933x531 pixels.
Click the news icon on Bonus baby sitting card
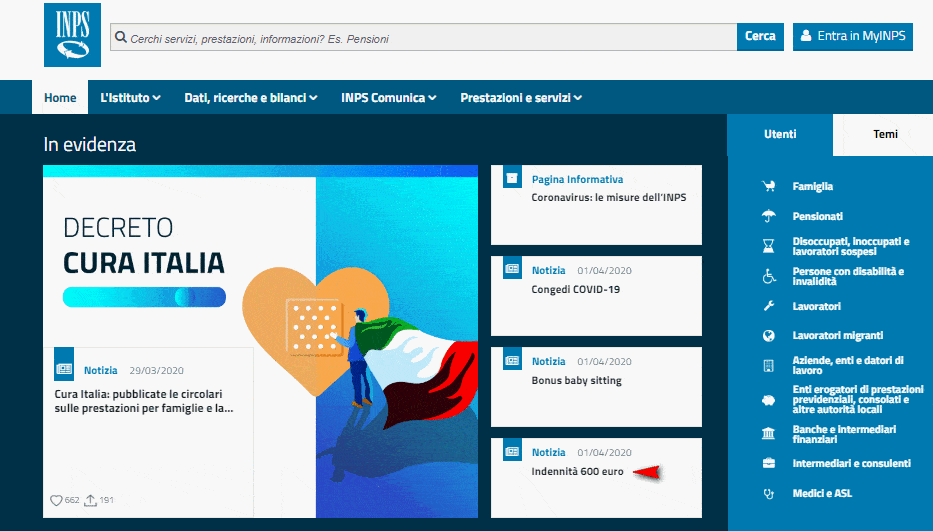coord(512,360)
